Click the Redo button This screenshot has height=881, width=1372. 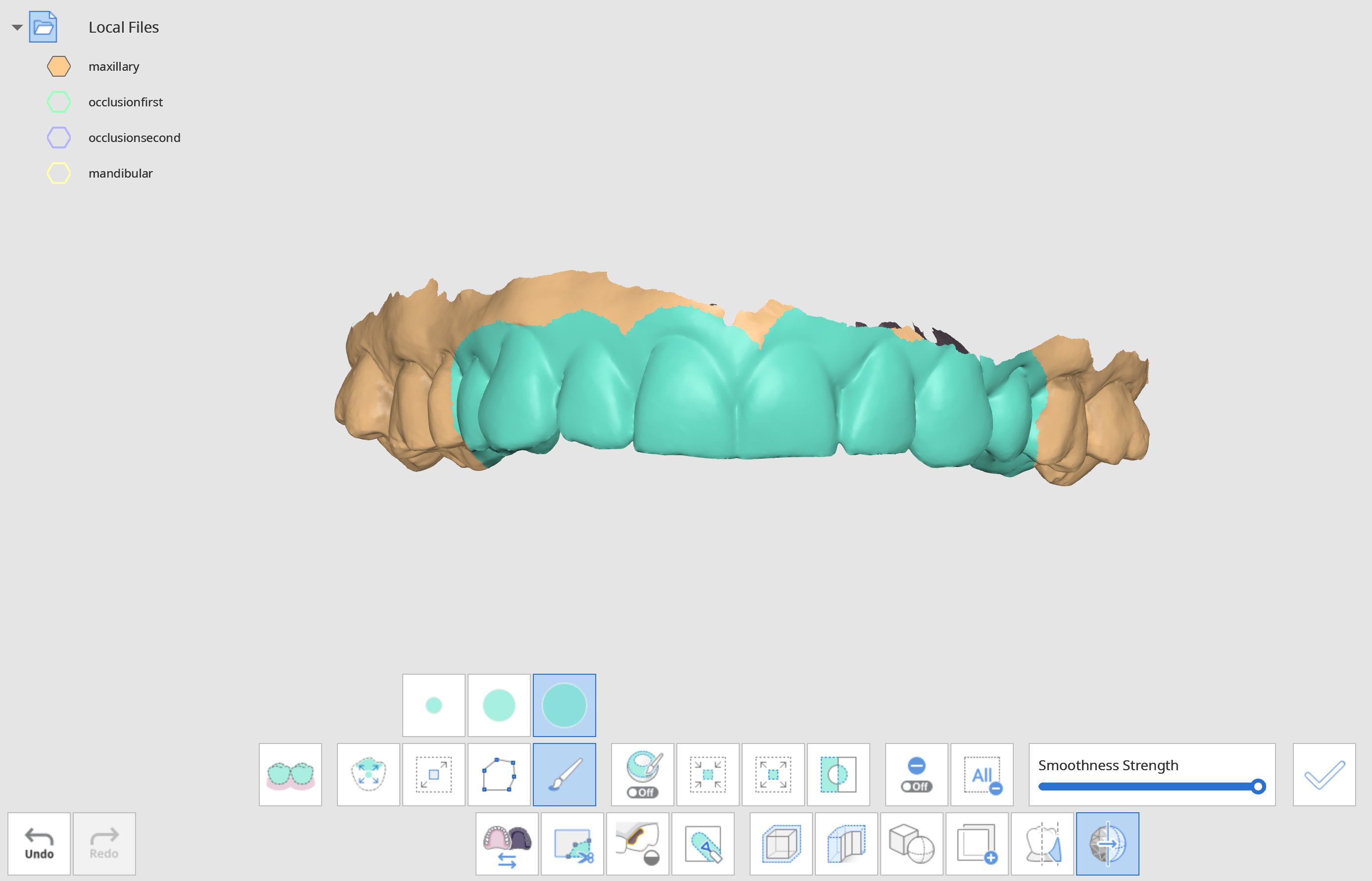[104, 844]
